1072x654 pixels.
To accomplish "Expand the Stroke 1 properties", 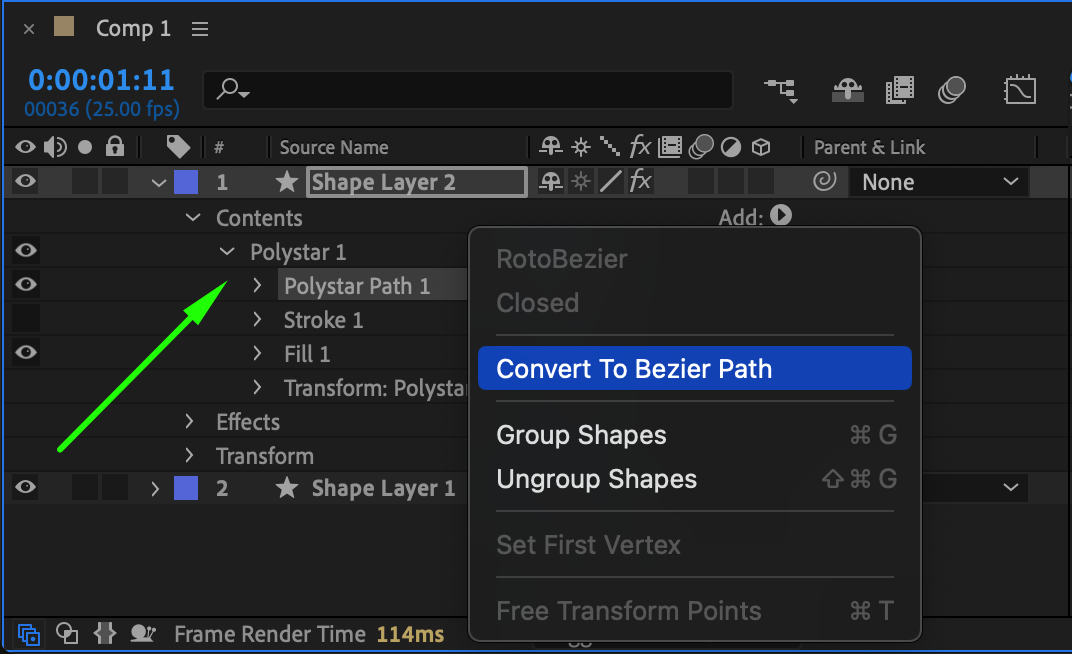I will 257,320.
